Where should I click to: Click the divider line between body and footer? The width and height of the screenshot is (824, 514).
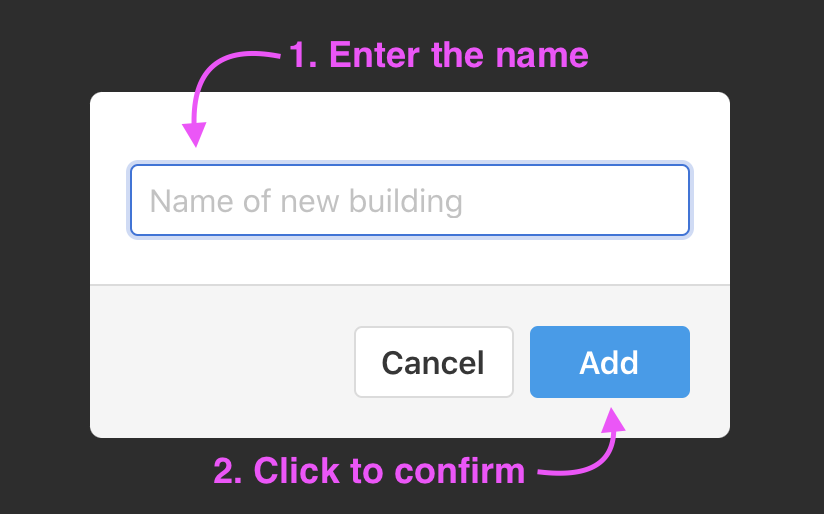click(410, 285)
